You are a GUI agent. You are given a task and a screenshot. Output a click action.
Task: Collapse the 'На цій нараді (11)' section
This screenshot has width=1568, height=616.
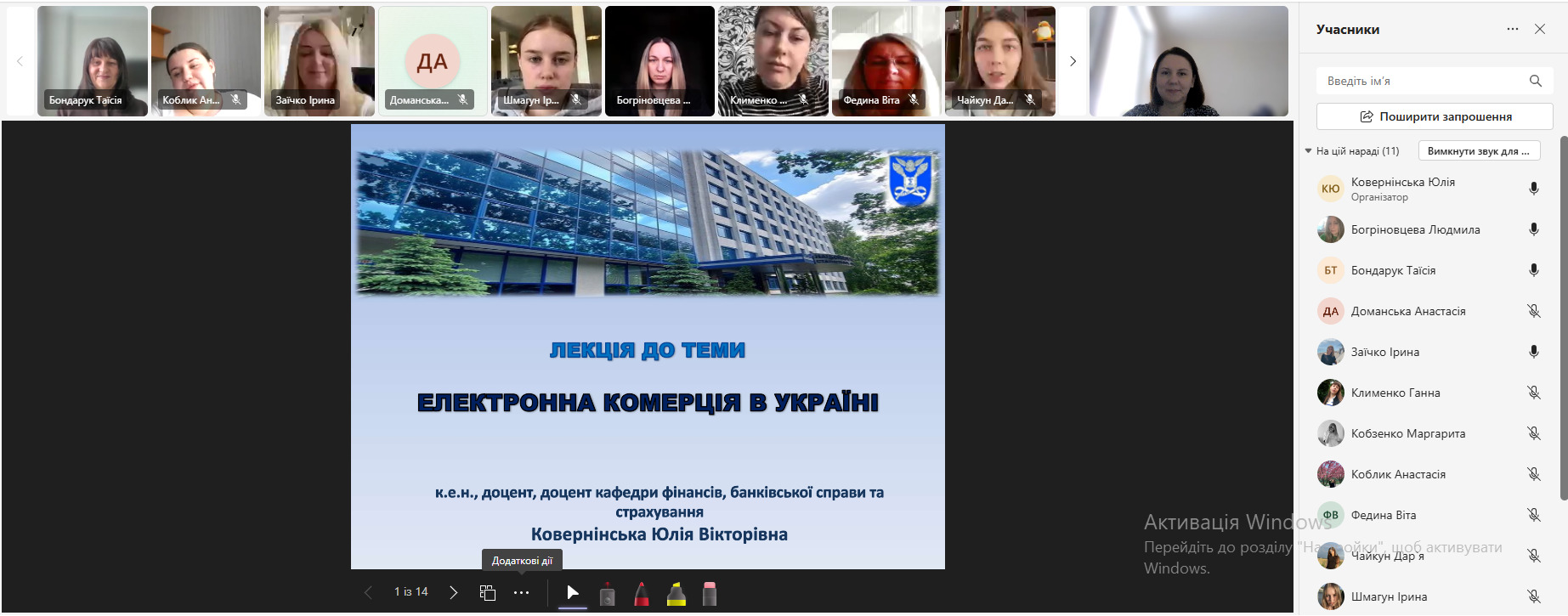point(1309,151)
